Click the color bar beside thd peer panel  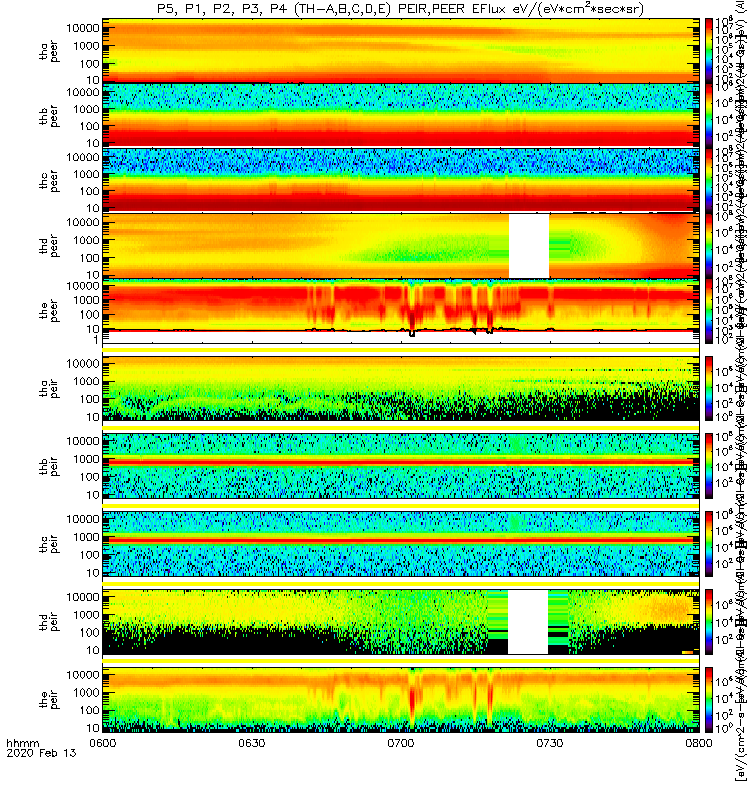[709, 246]
